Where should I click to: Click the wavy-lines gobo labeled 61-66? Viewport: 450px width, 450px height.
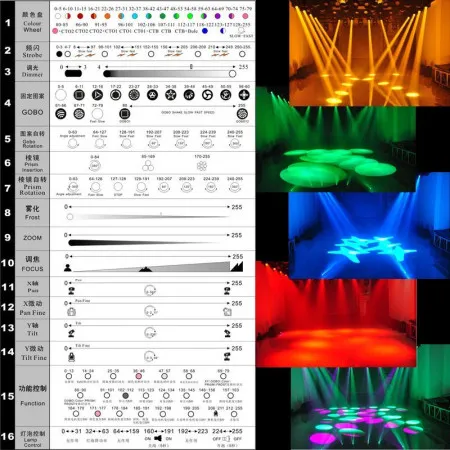point(61,114)
